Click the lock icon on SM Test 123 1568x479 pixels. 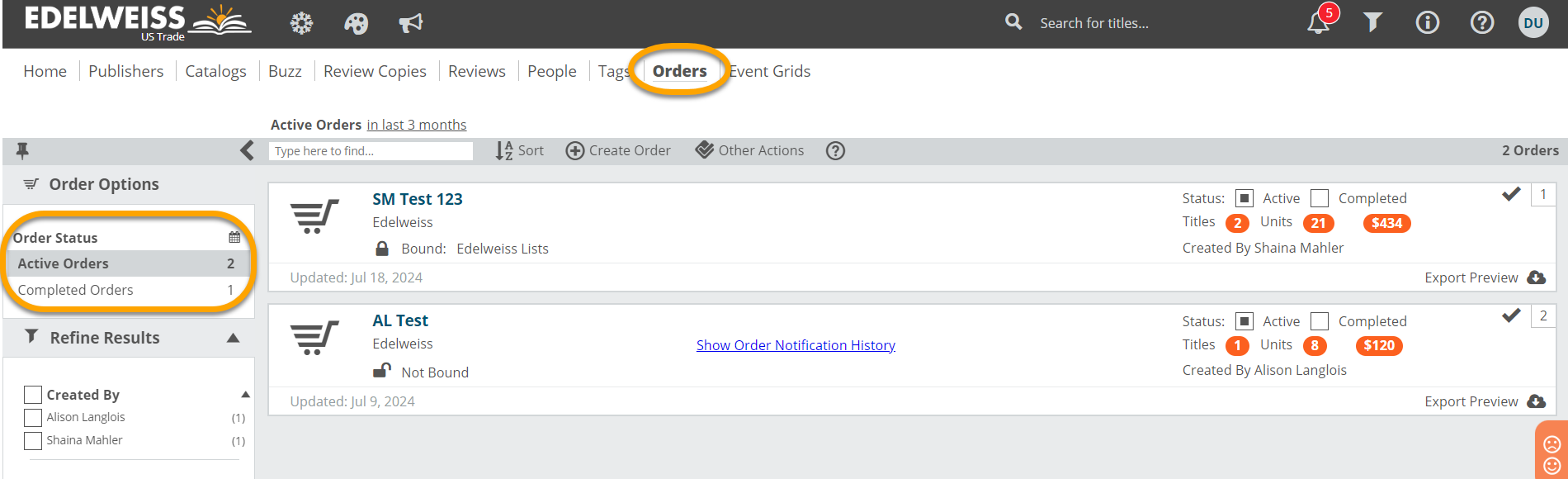tap(382, 248)
